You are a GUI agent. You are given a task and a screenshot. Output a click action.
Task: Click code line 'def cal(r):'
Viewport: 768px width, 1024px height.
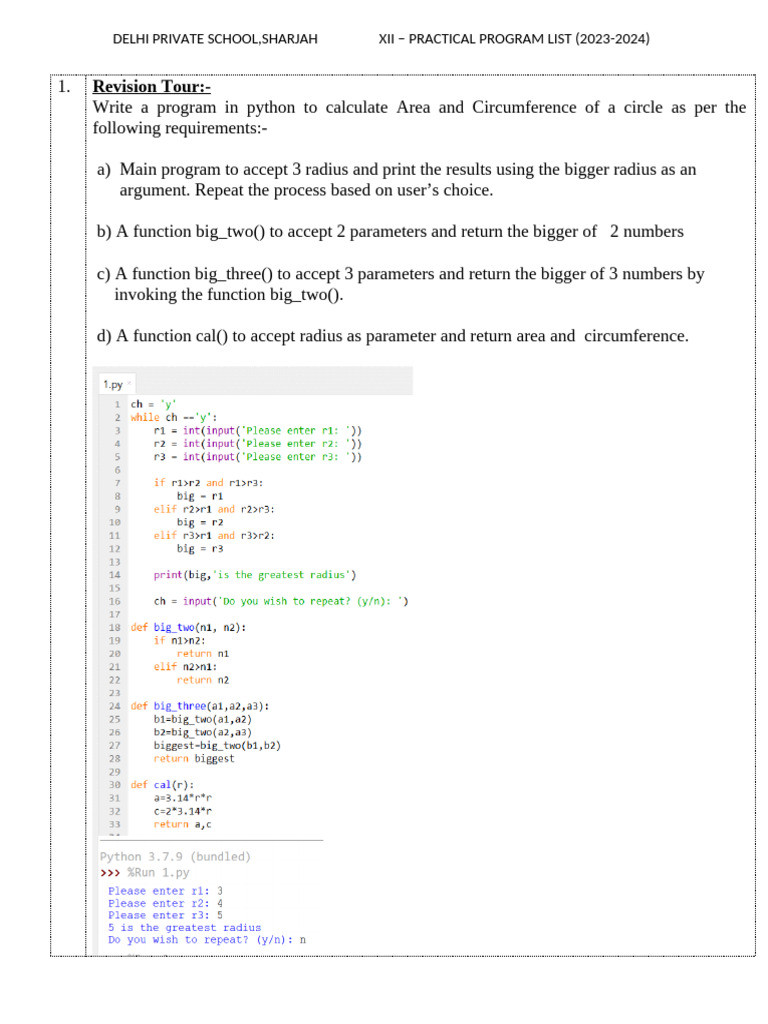coord(162,784)
